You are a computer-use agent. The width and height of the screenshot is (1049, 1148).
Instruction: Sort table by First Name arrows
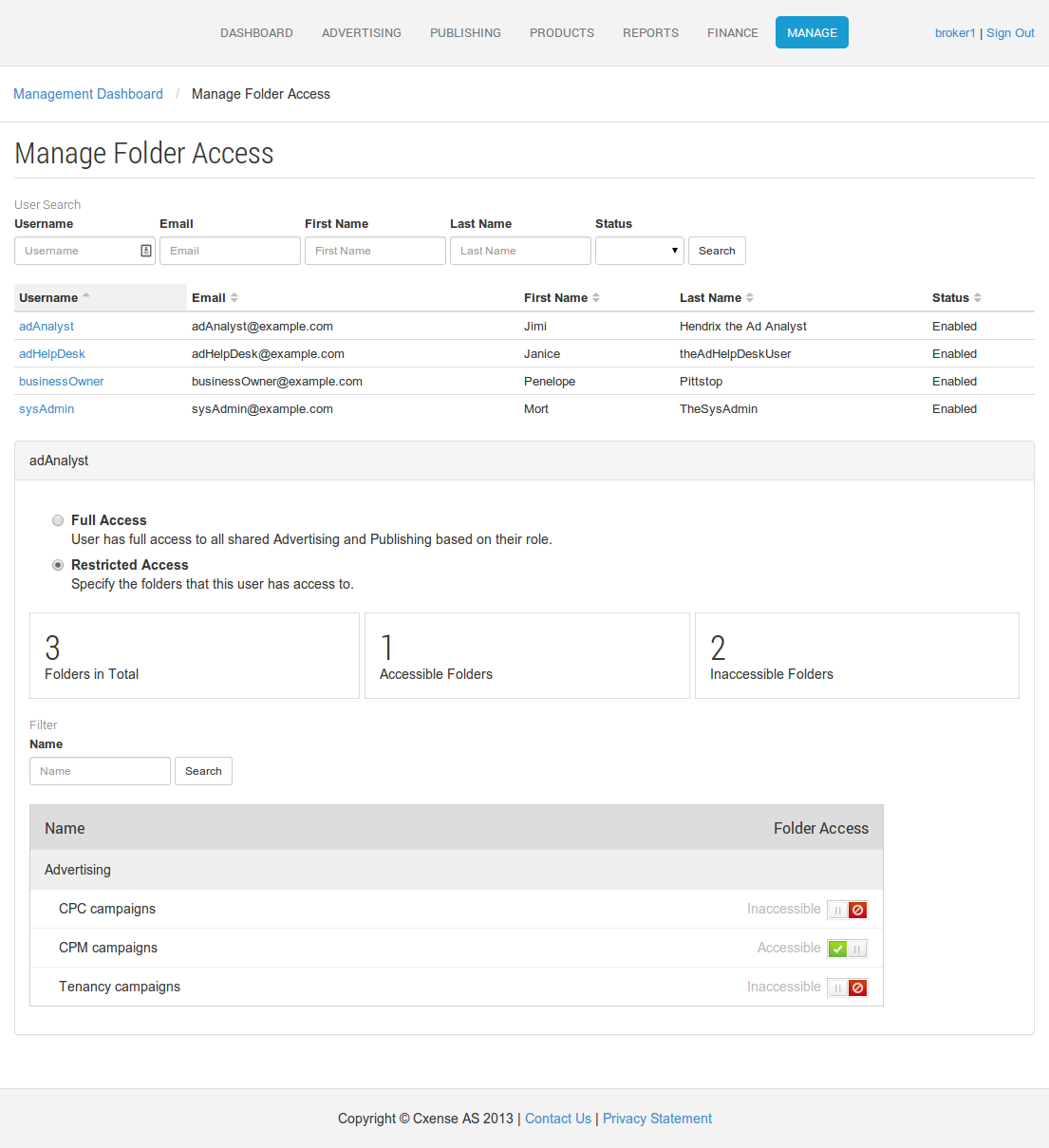tap(596, 298)
